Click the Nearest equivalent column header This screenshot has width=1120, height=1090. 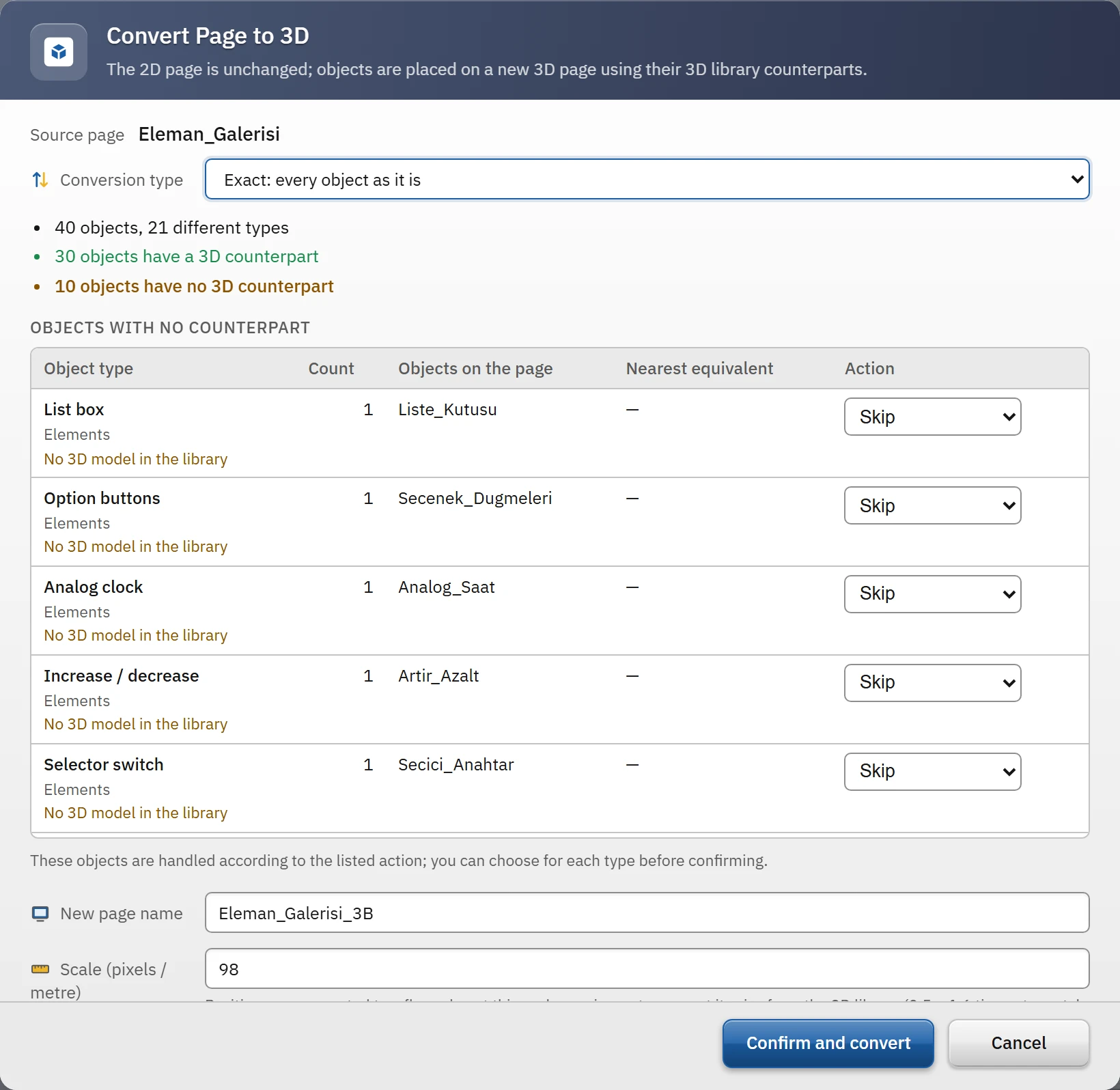coord(699,369)
